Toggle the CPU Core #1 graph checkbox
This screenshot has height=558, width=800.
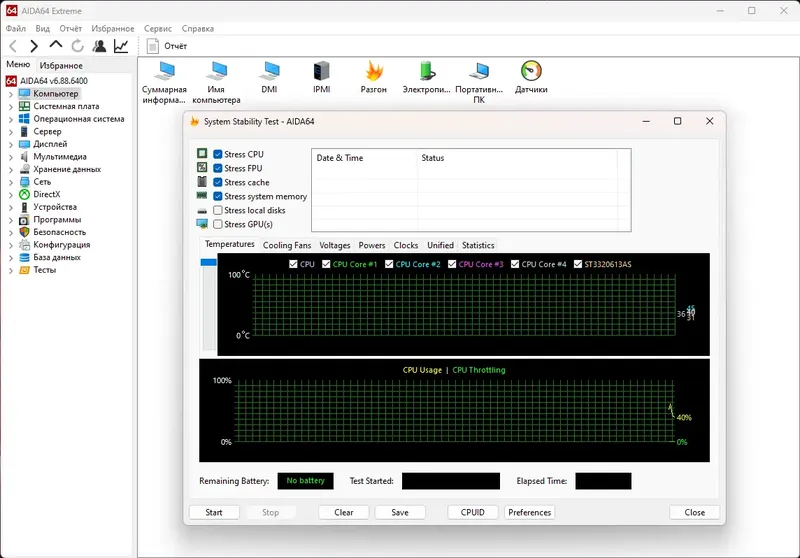coord(325,264)
